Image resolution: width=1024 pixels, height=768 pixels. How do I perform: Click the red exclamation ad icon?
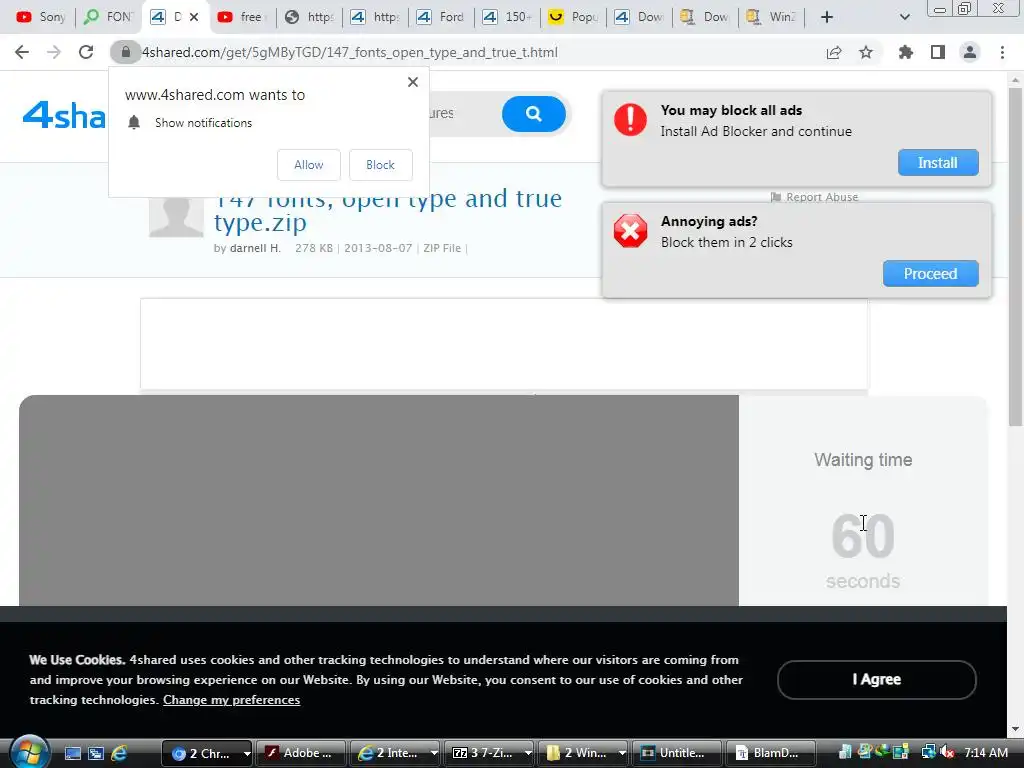pos(630,120)
